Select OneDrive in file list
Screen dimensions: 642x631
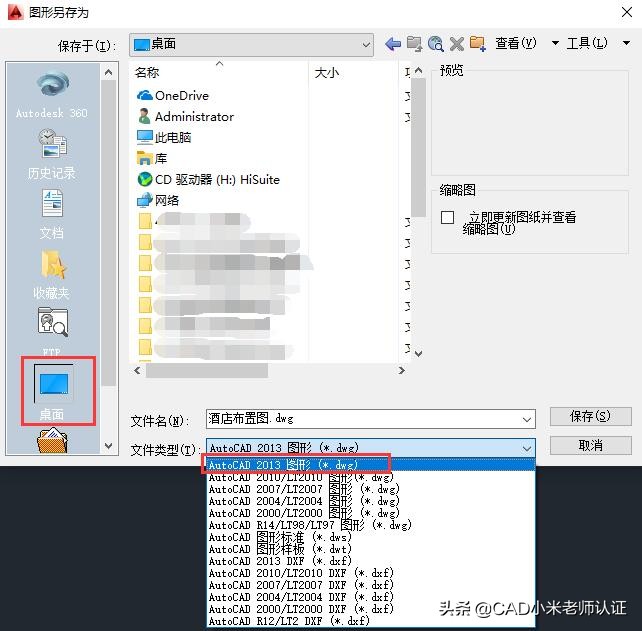(172, 95)
